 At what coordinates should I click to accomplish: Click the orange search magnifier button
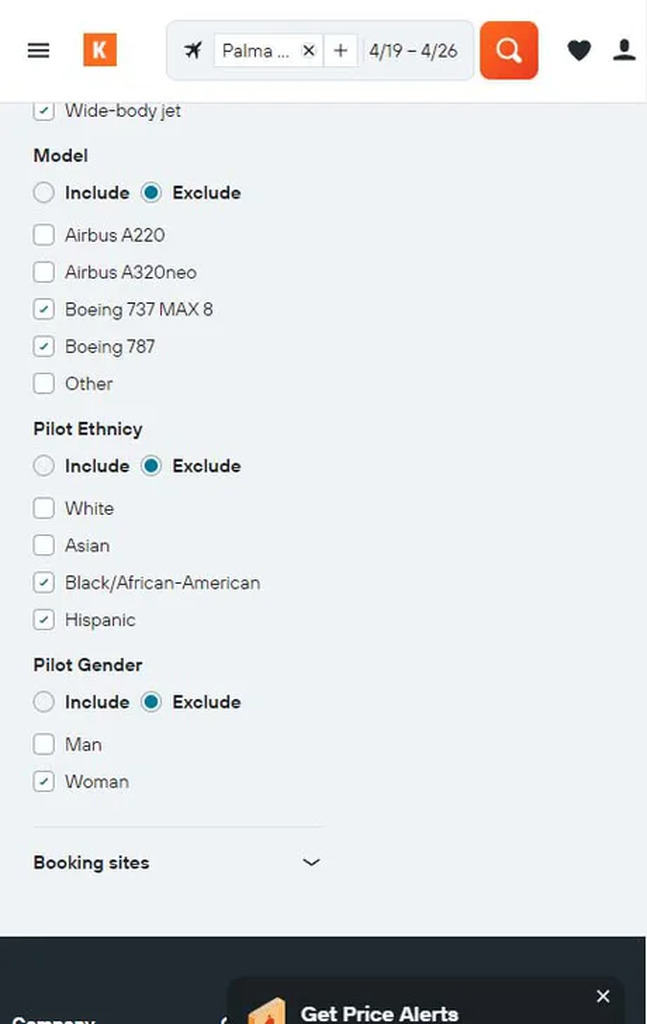[509, 50]
